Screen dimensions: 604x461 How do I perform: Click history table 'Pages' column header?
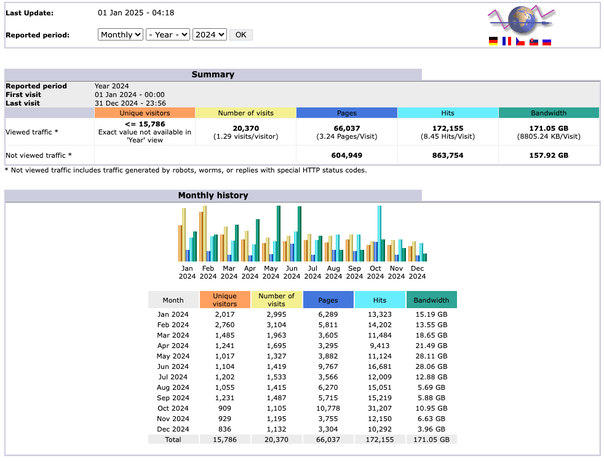click(328, 300)
